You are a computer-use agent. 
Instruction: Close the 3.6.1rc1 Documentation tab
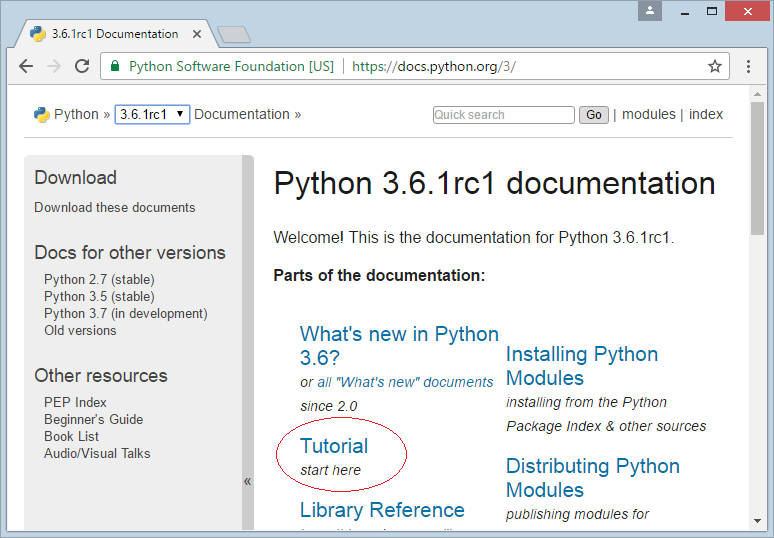[x=196, y=34]
